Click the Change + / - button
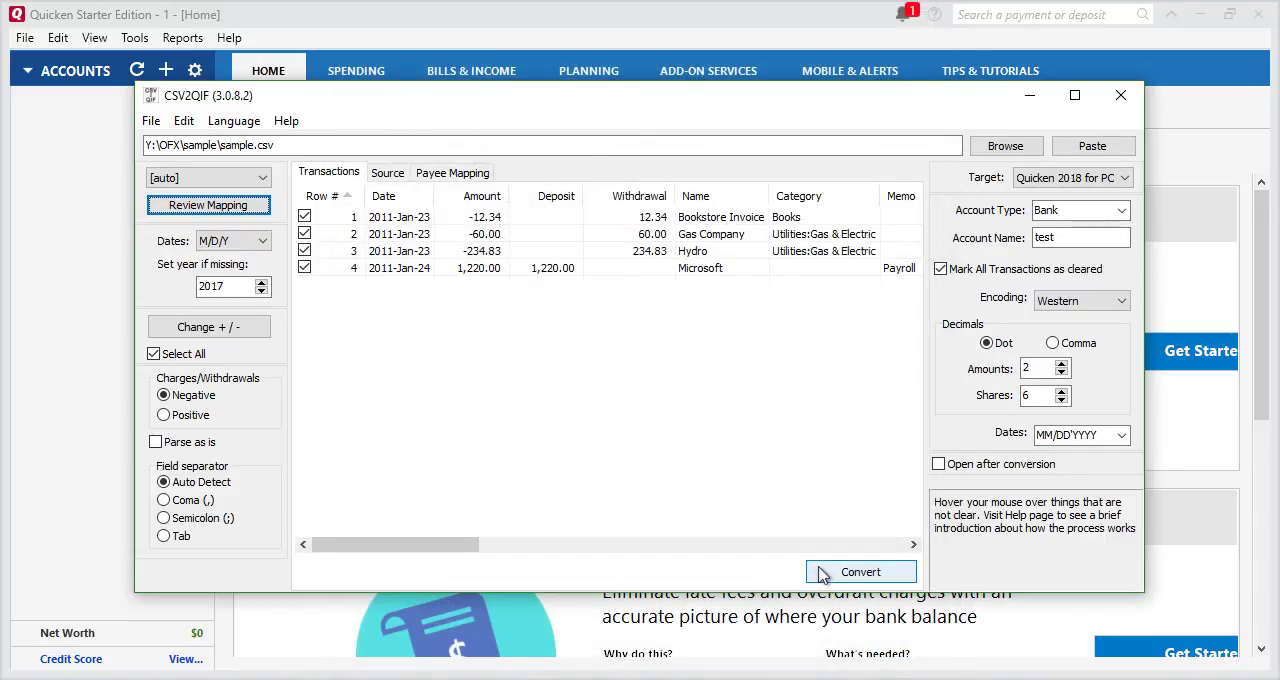 [209, 327]
